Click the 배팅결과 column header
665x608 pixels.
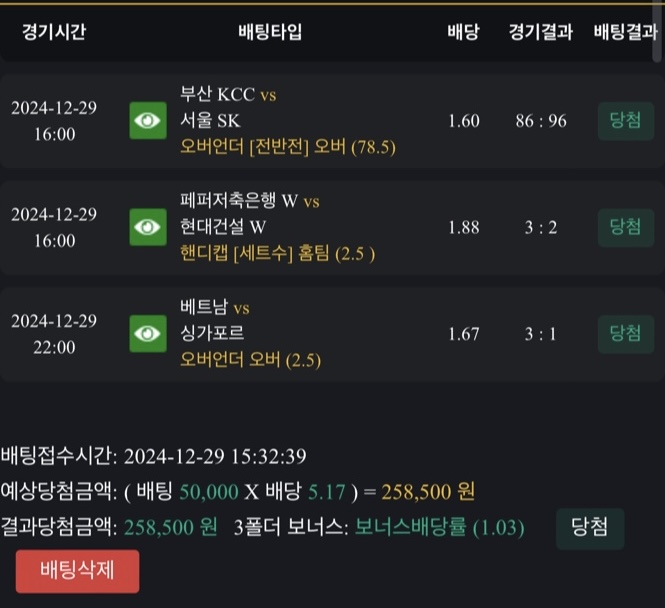coord(625,32)
